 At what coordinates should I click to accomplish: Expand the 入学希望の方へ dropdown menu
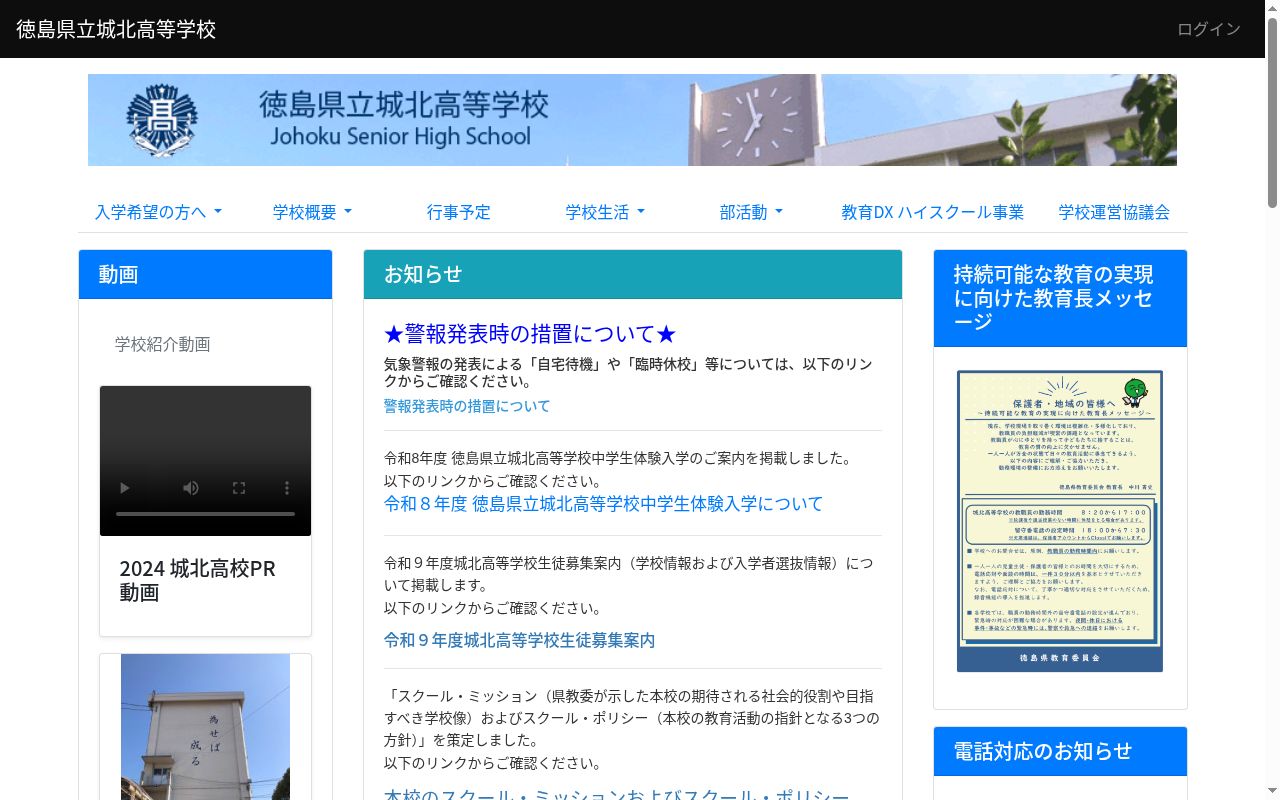point(158,212)
